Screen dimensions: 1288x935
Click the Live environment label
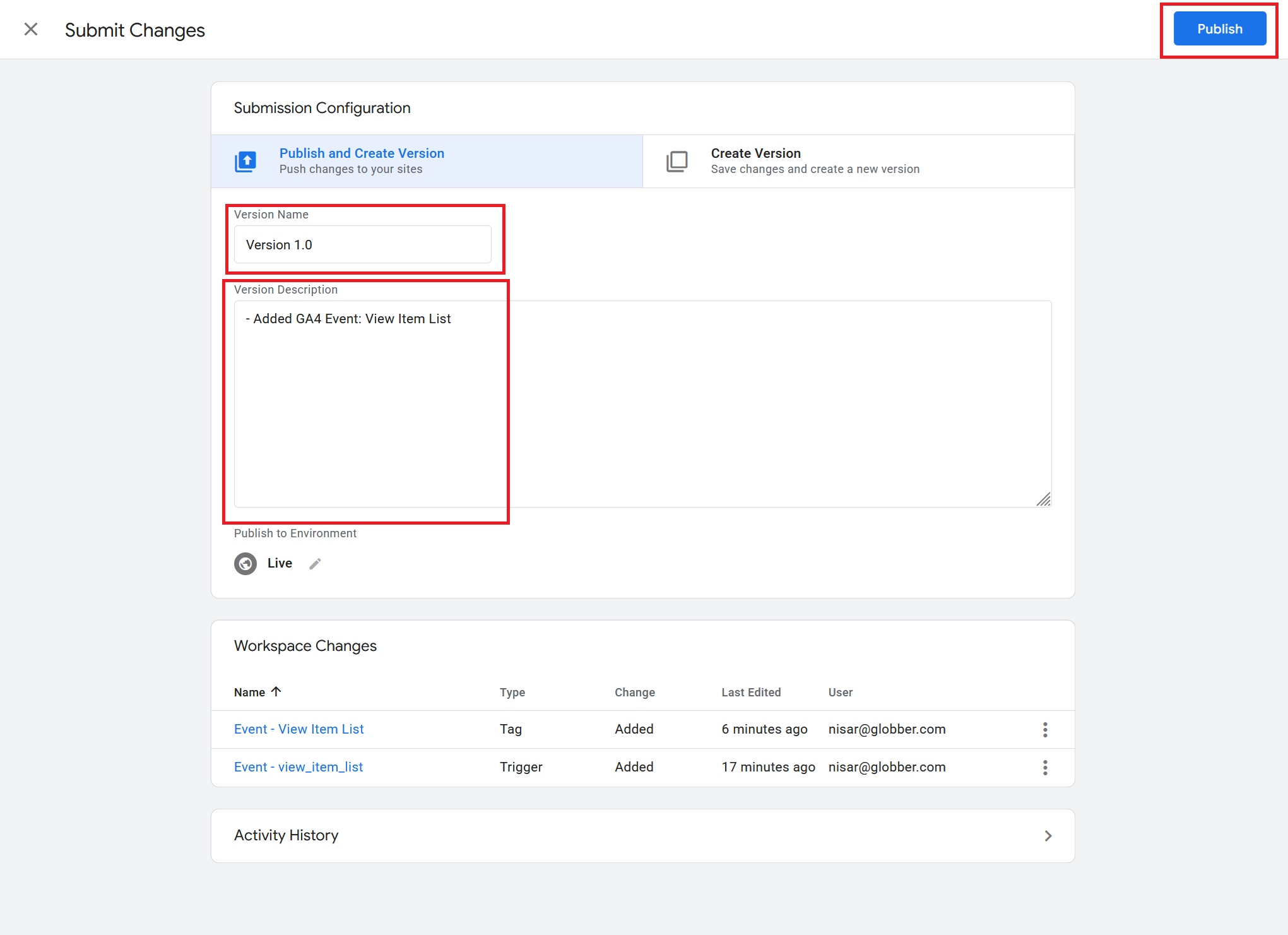[x=280, y=563]
